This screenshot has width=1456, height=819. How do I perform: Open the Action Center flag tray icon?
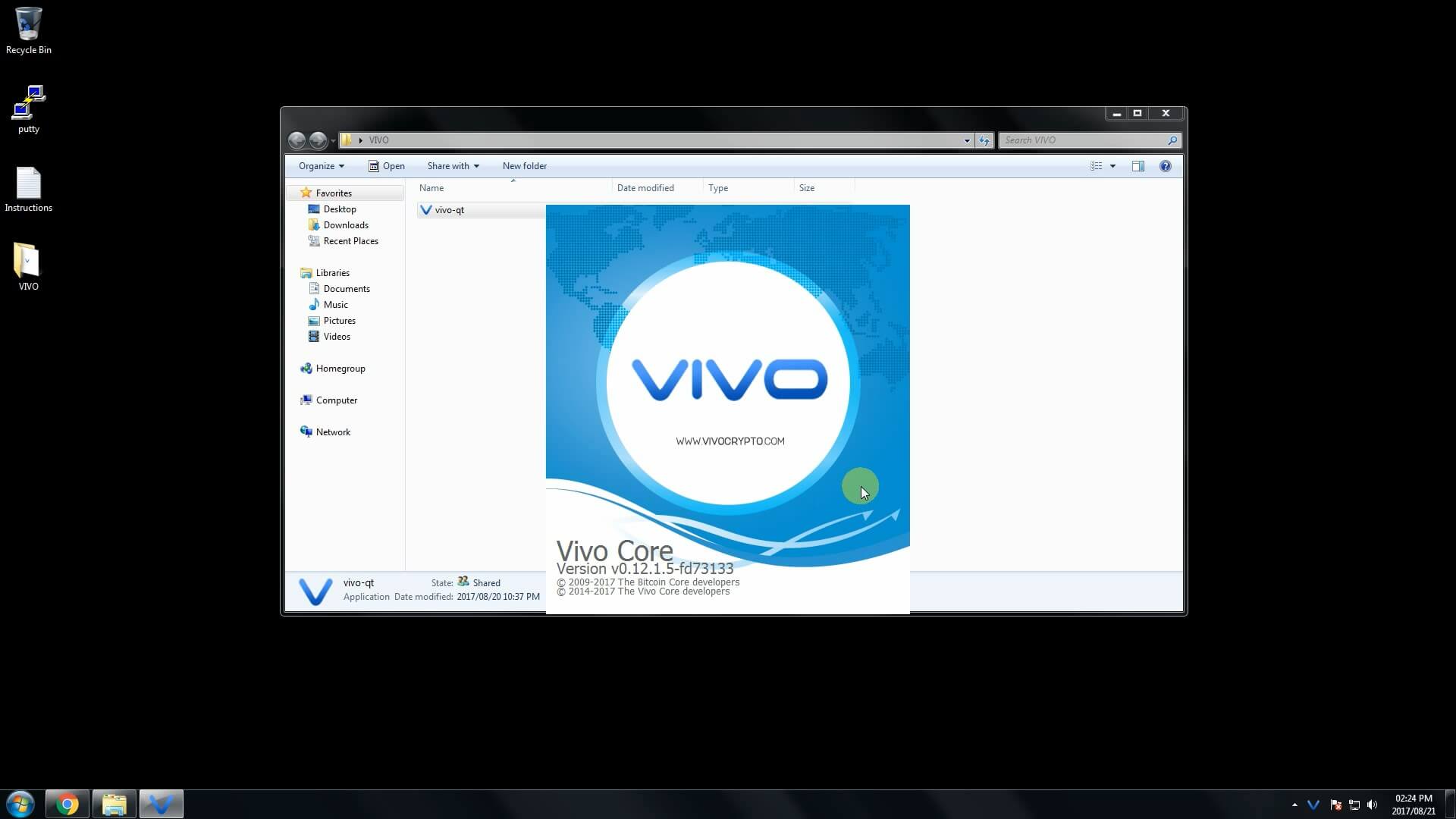pos(1336,805)
